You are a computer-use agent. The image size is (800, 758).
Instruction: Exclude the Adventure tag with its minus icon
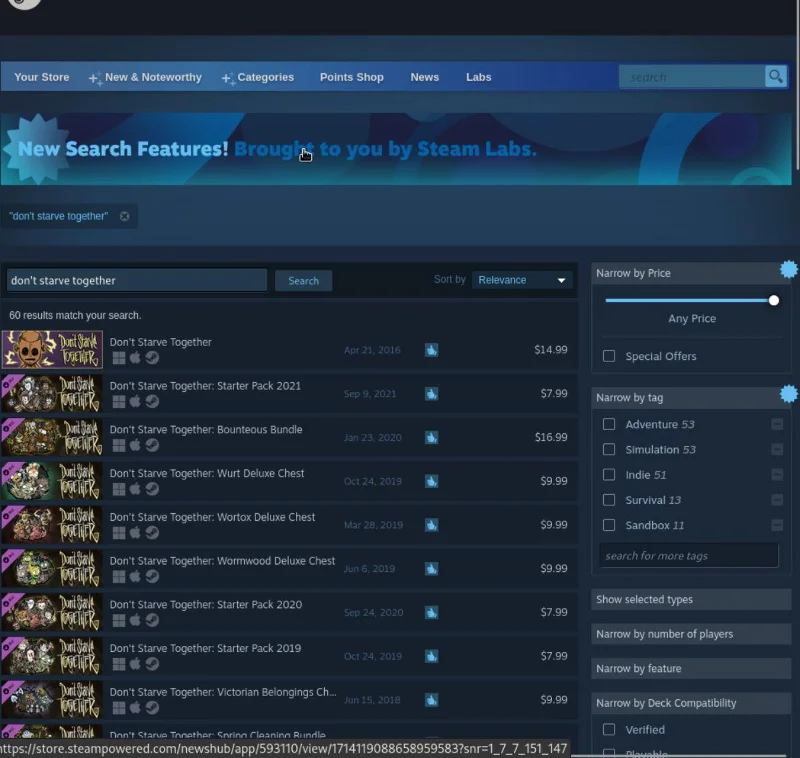pos(777,424)
